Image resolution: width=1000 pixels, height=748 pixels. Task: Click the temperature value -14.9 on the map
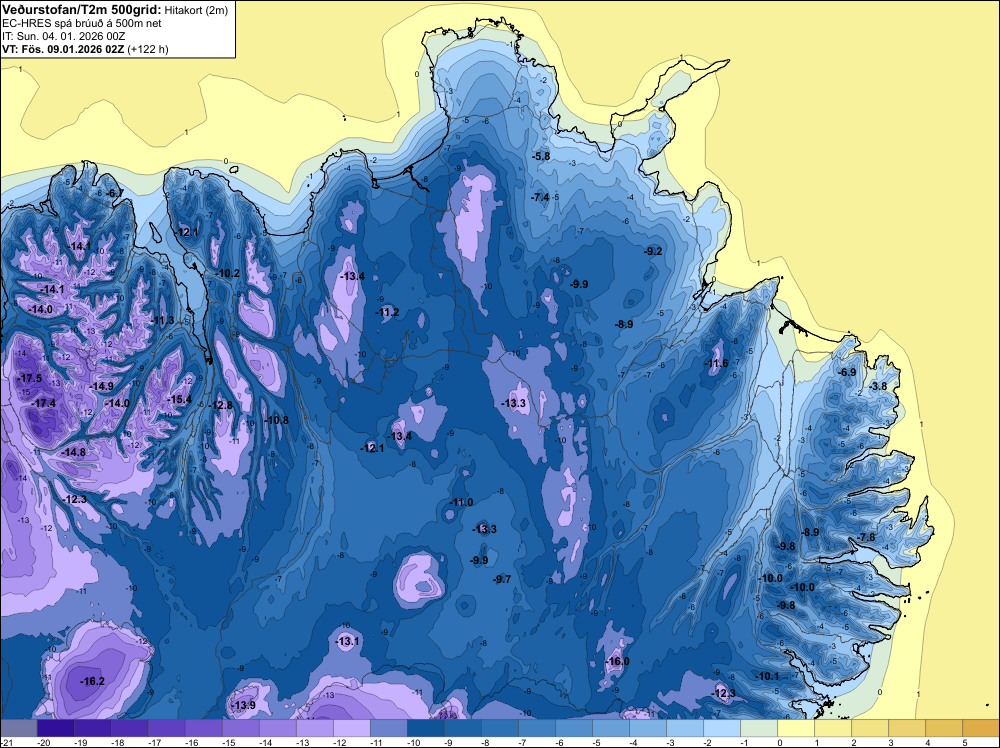[102, 387]
